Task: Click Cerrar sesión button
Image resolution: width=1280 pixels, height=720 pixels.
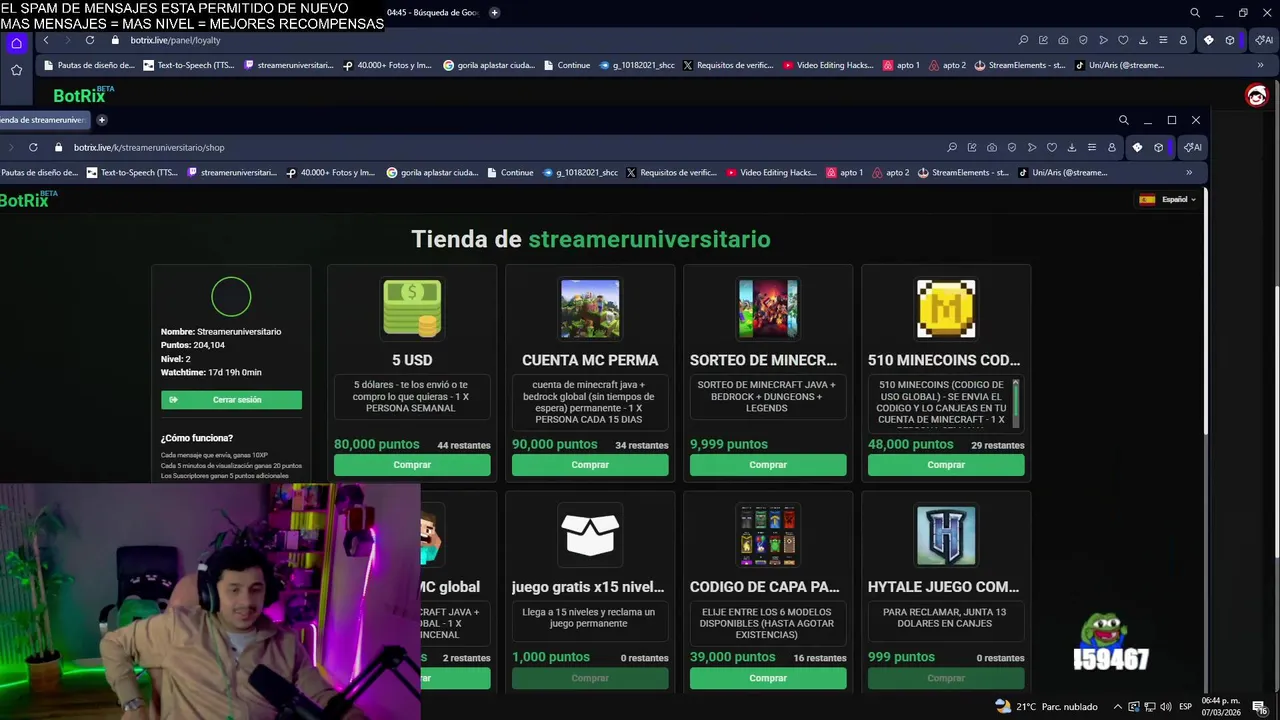Action: point(231,400)
